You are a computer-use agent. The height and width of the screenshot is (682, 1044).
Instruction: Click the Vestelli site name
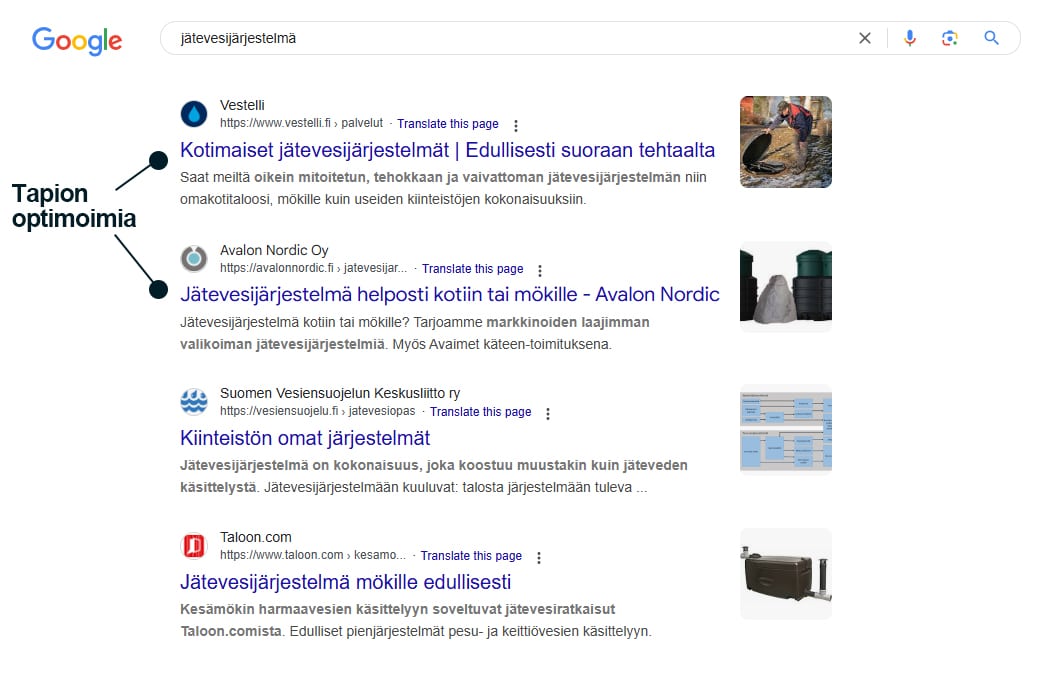[242, 105]
